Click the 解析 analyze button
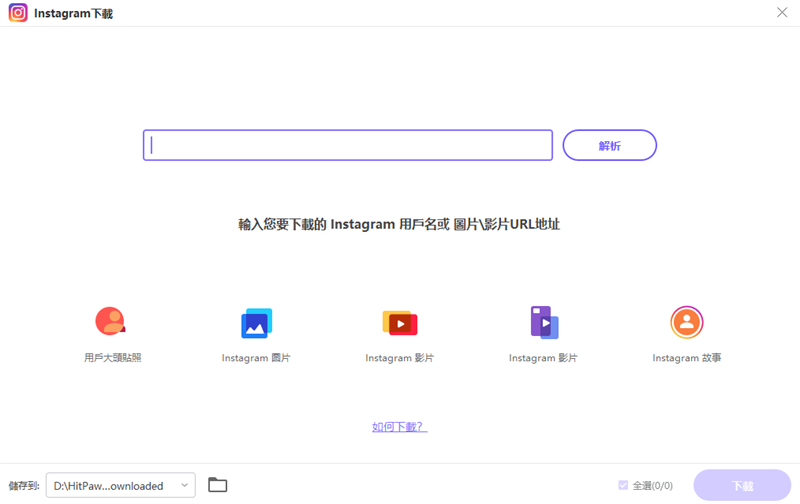 610,145
